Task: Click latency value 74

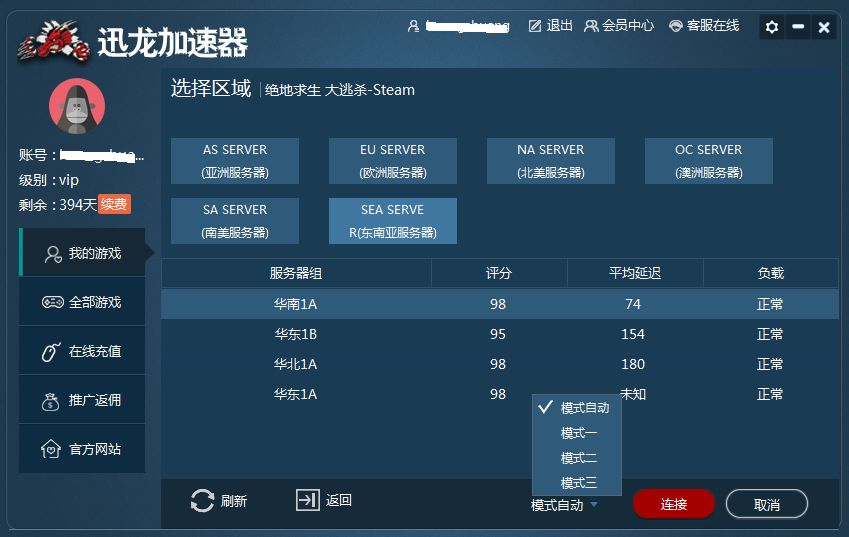Action: (633, 304)
